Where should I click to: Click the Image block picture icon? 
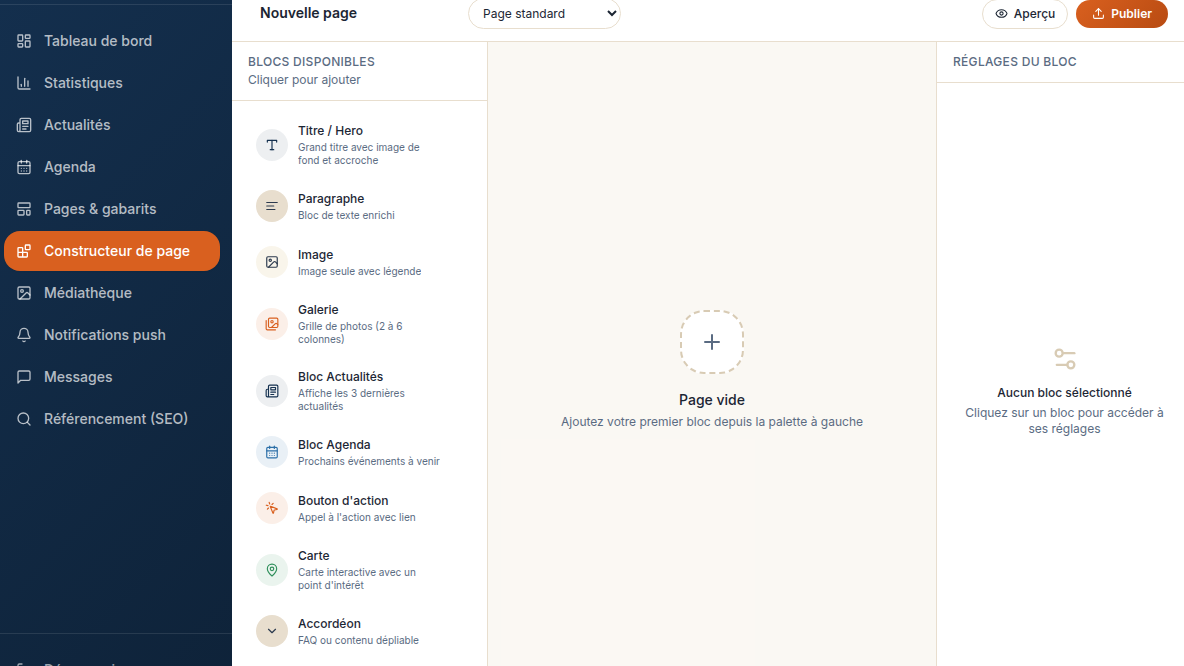[272, 262]
